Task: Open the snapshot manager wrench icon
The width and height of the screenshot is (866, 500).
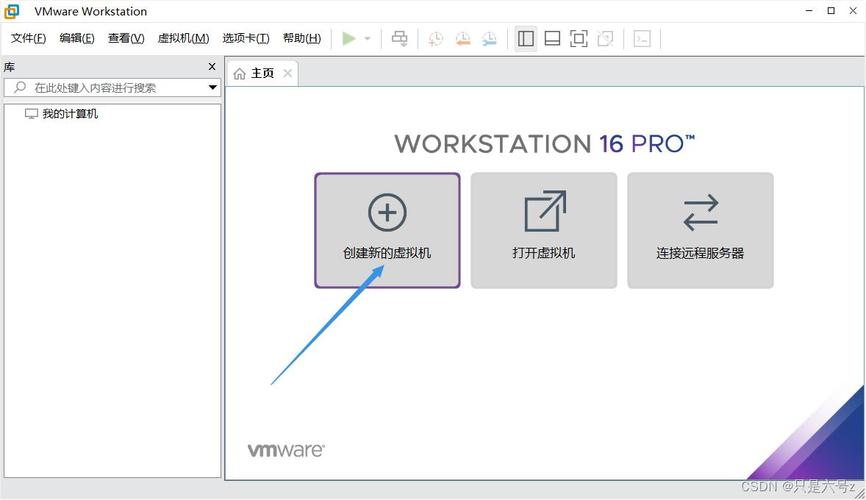Action: (x=489, y=39)
